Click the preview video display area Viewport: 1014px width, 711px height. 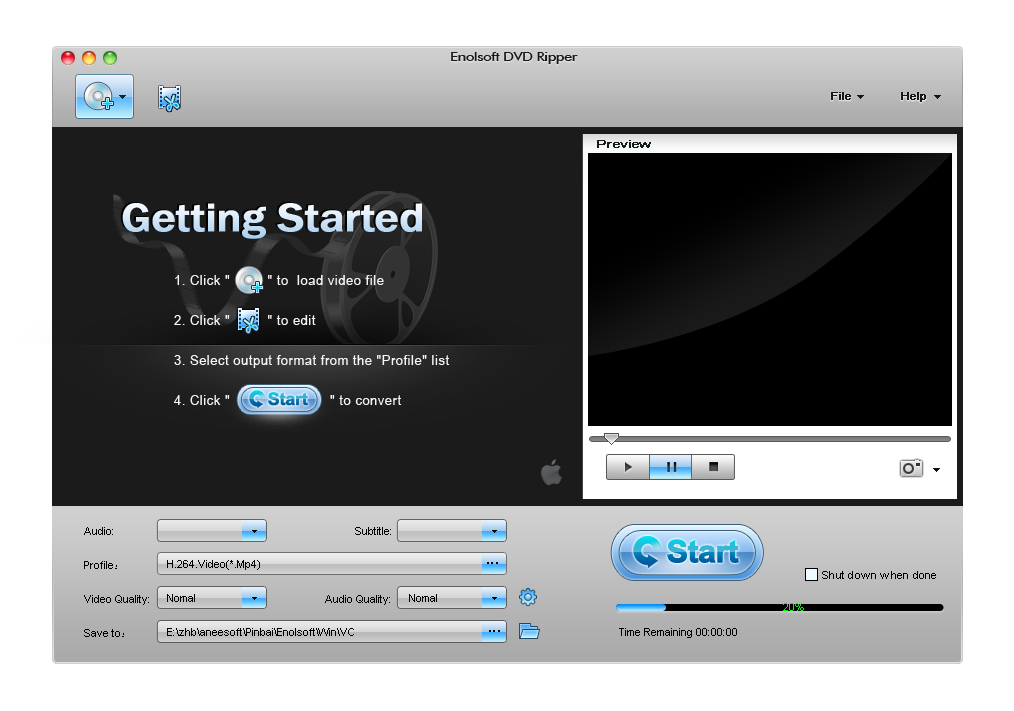click(x=770, y=289)
